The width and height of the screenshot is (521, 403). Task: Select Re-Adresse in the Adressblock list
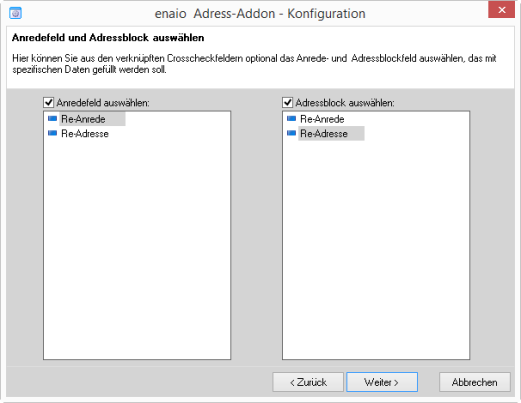pyautogui.click(x=324, y=134)
